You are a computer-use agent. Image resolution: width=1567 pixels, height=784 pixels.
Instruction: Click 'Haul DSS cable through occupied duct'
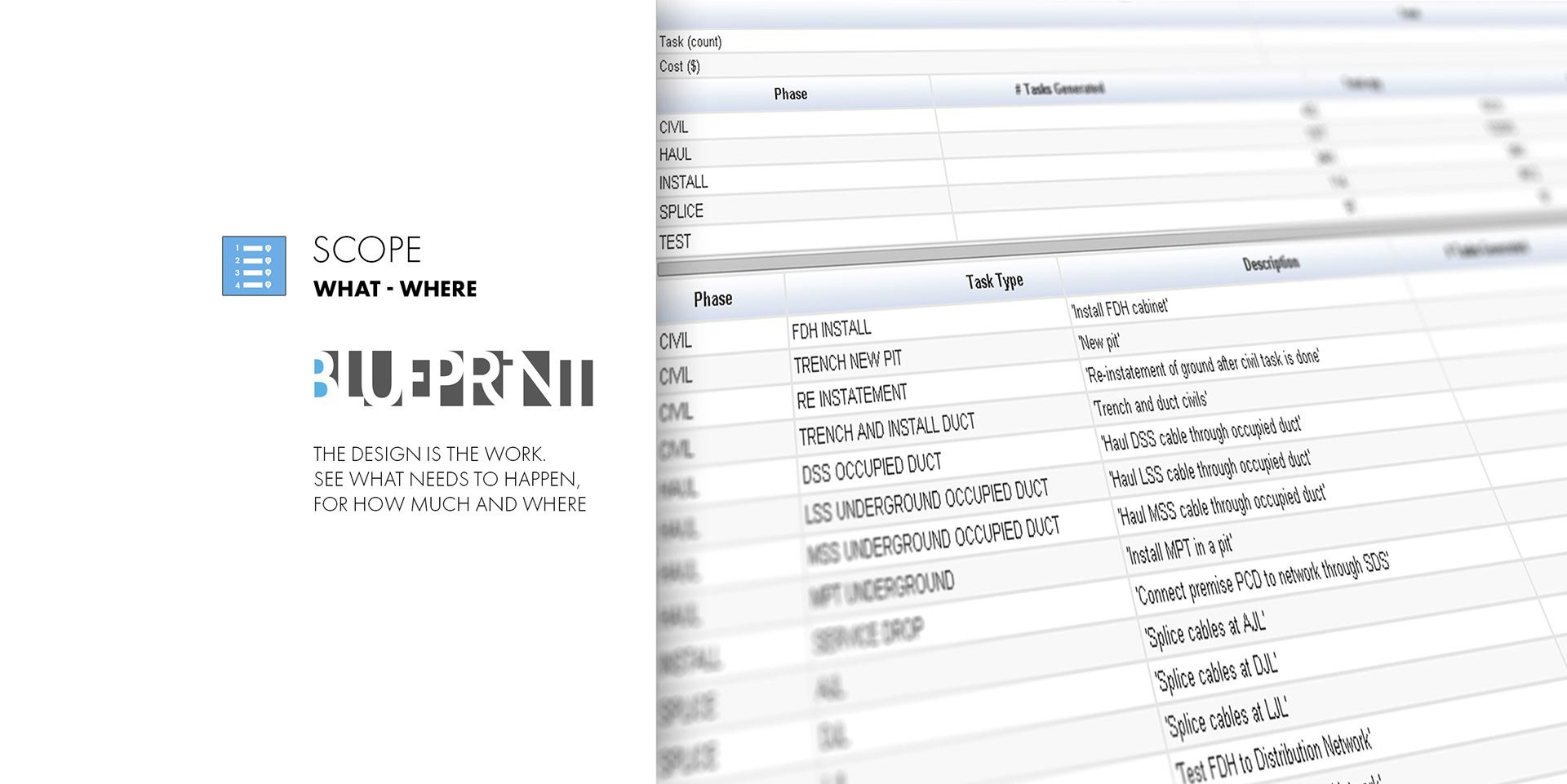pyautogui.click(x=1201, y=433)
